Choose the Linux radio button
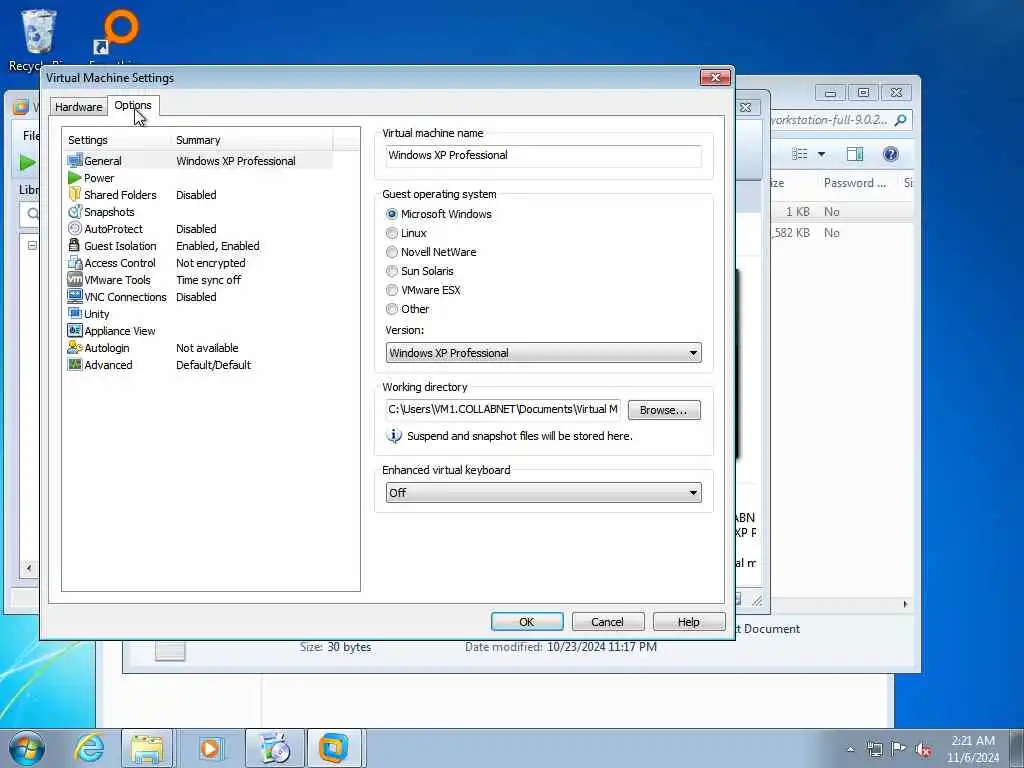Image resolution: width=1024 pixels, height=768 pixels. 392,233
